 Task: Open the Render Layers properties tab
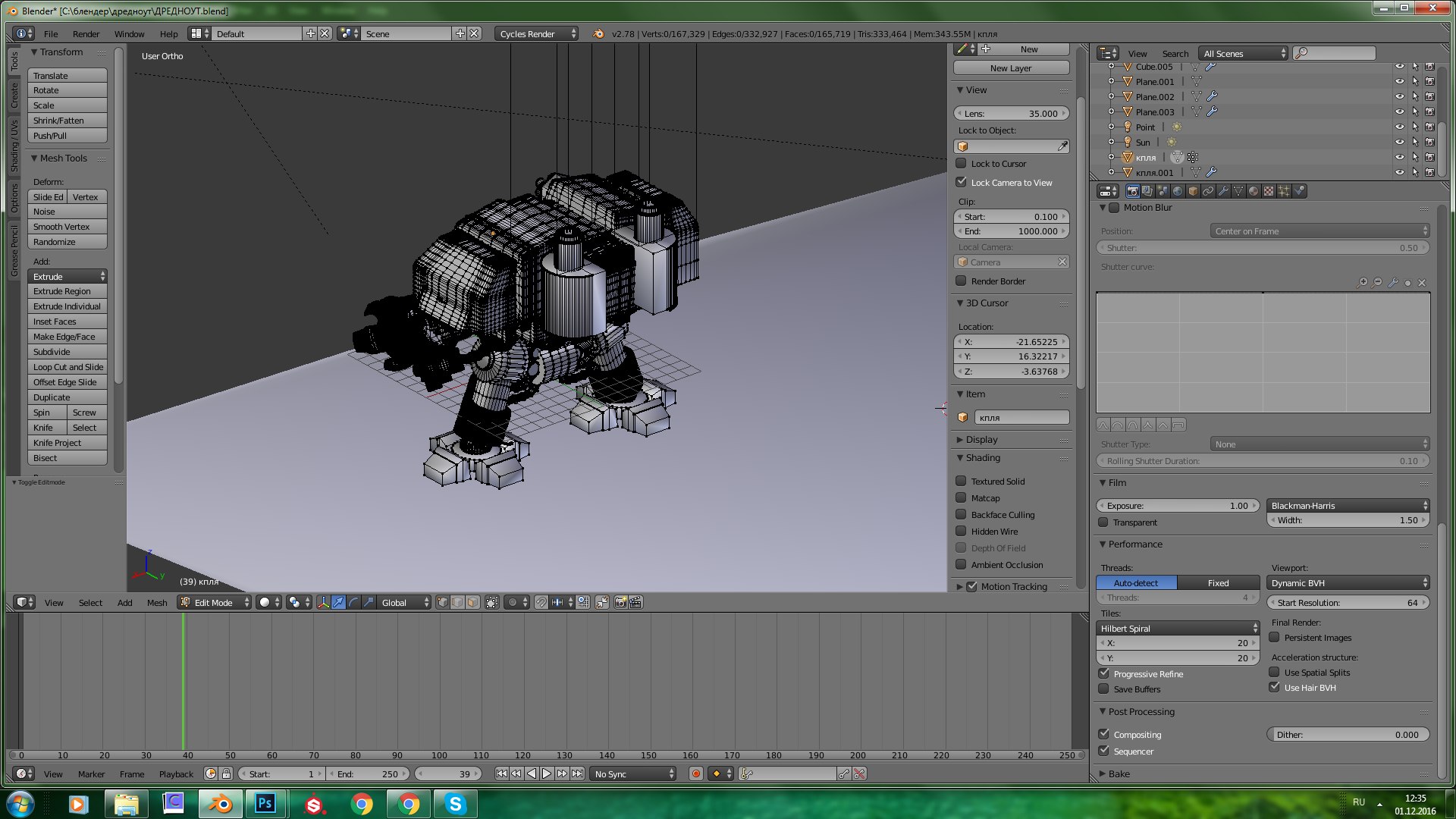click(1147, 191)
